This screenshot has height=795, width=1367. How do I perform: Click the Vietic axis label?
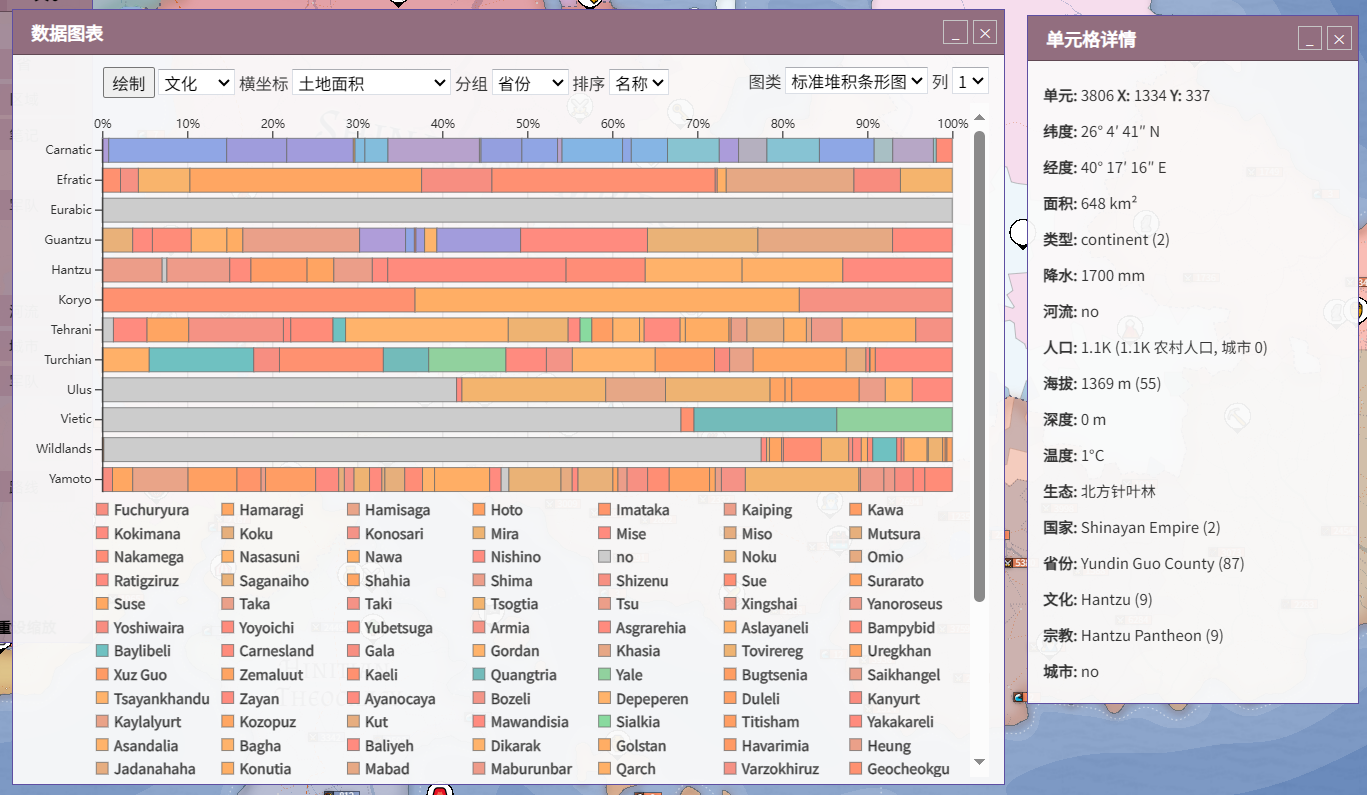(x=75, y=419)
